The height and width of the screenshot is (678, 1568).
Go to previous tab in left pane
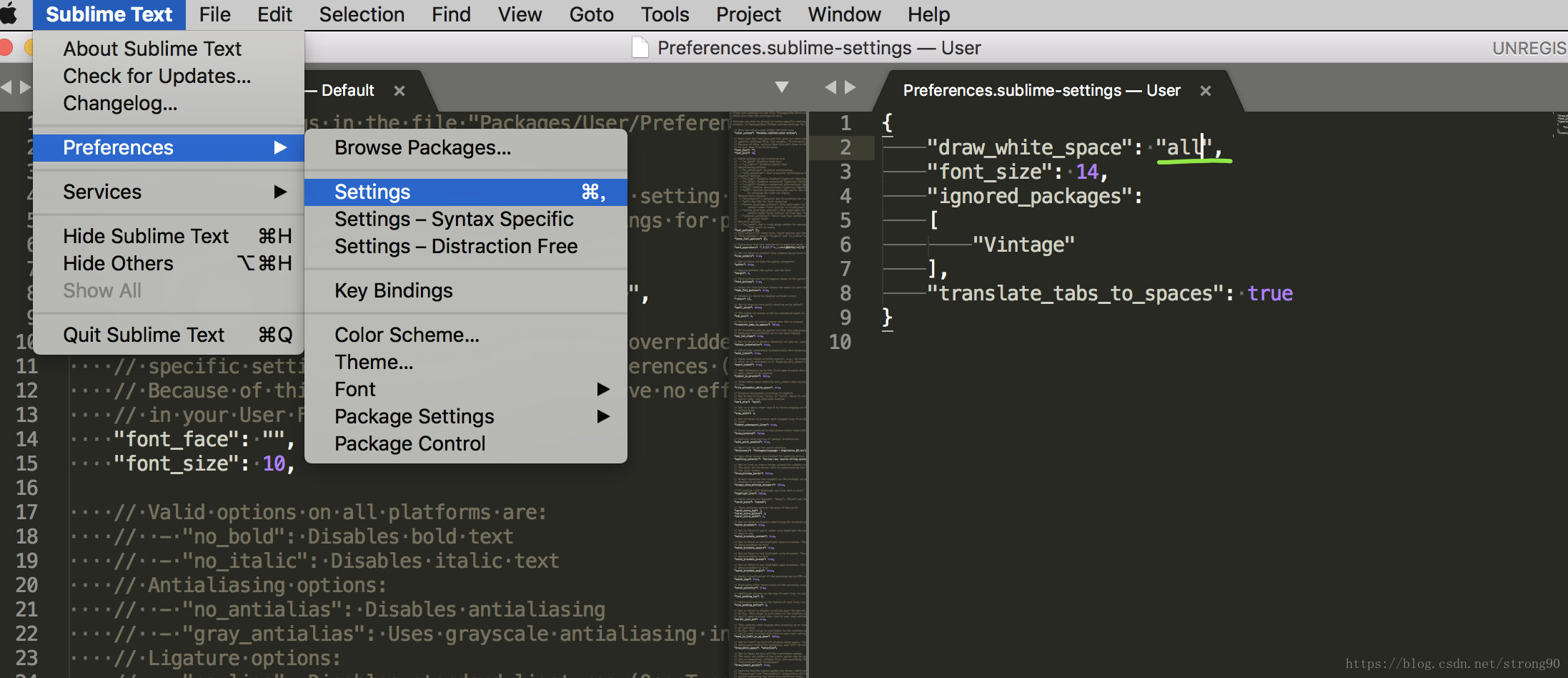6,87
